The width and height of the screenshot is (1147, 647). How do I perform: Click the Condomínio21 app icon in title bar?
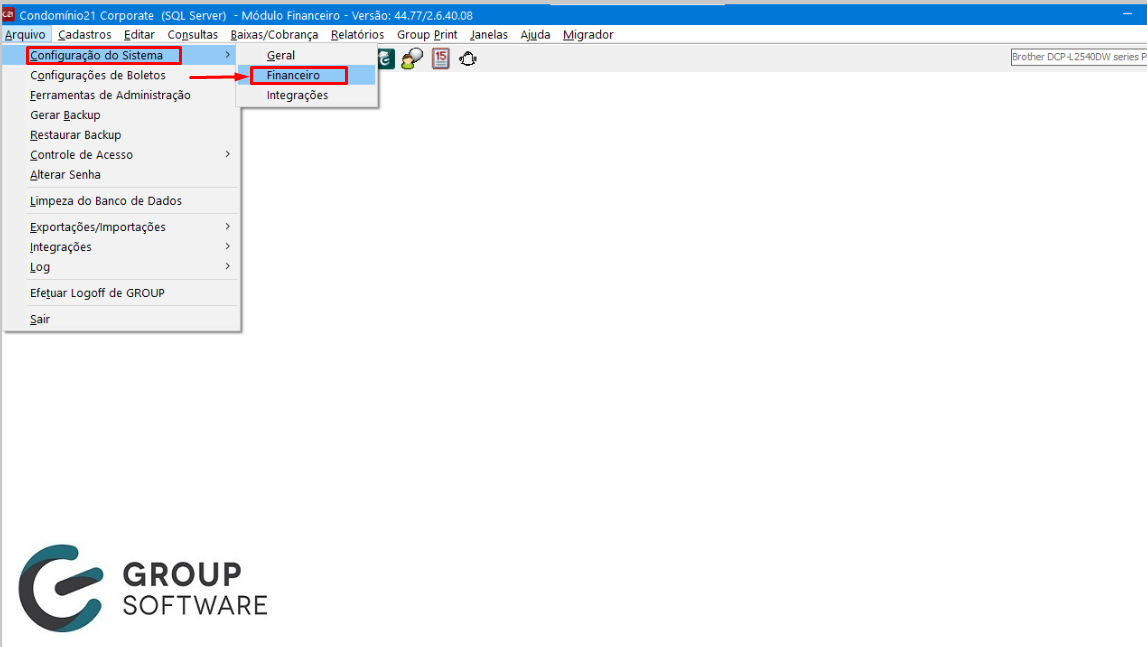pyautogui.click(x=9, y=15)
